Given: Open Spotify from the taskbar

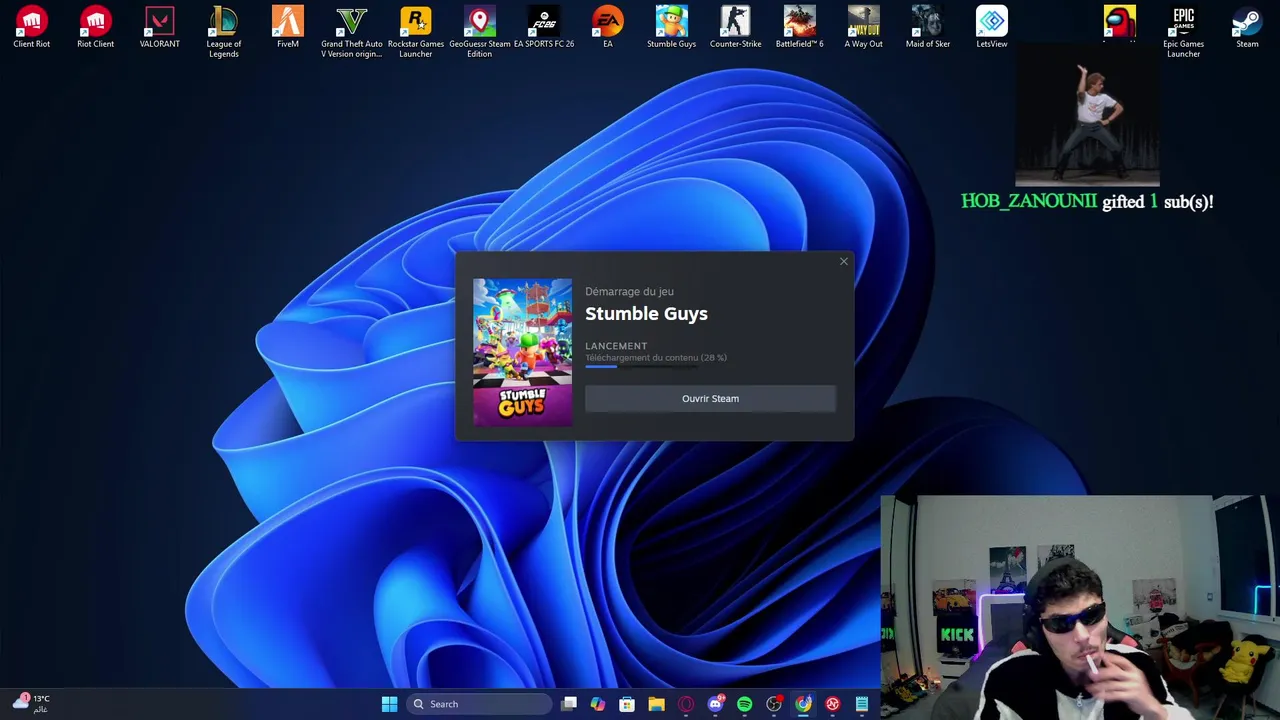Looking at the screenshot, I should click(x=744, y=704).
